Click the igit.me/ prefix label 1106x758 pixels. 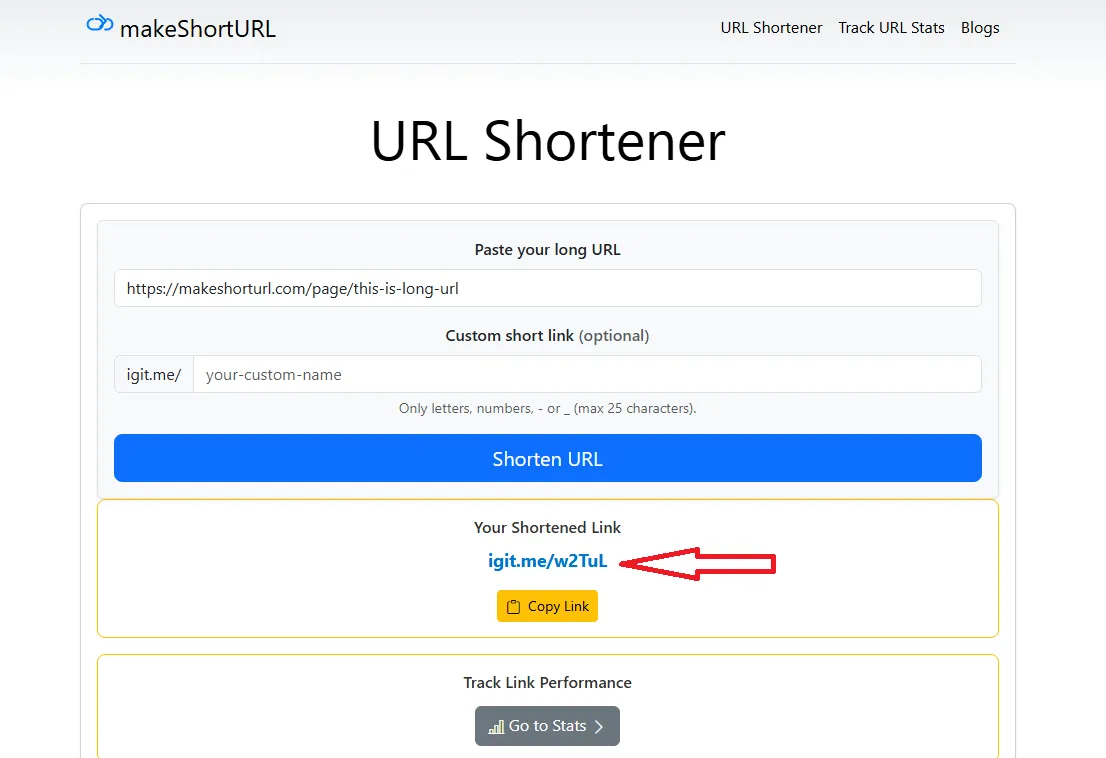[152, 374]
